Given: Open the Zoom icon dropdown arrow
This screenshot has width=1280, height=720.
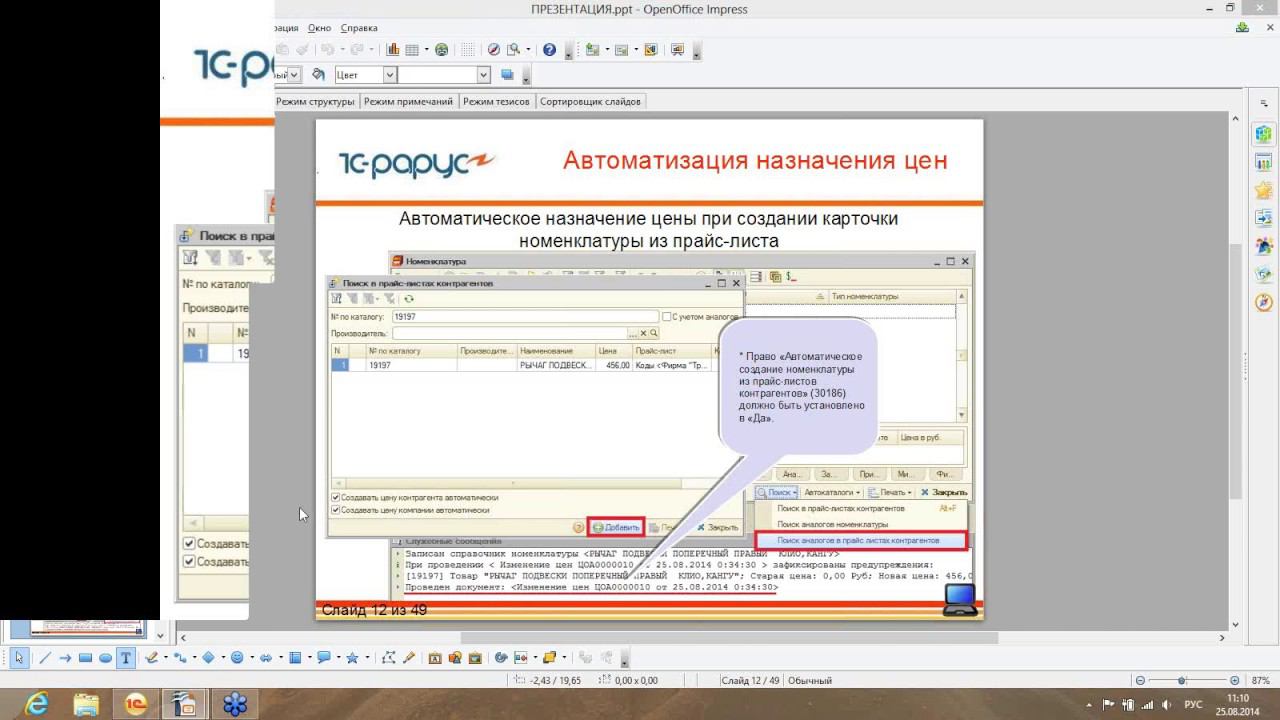Looking at the screenshot, I should click(528, 49).
